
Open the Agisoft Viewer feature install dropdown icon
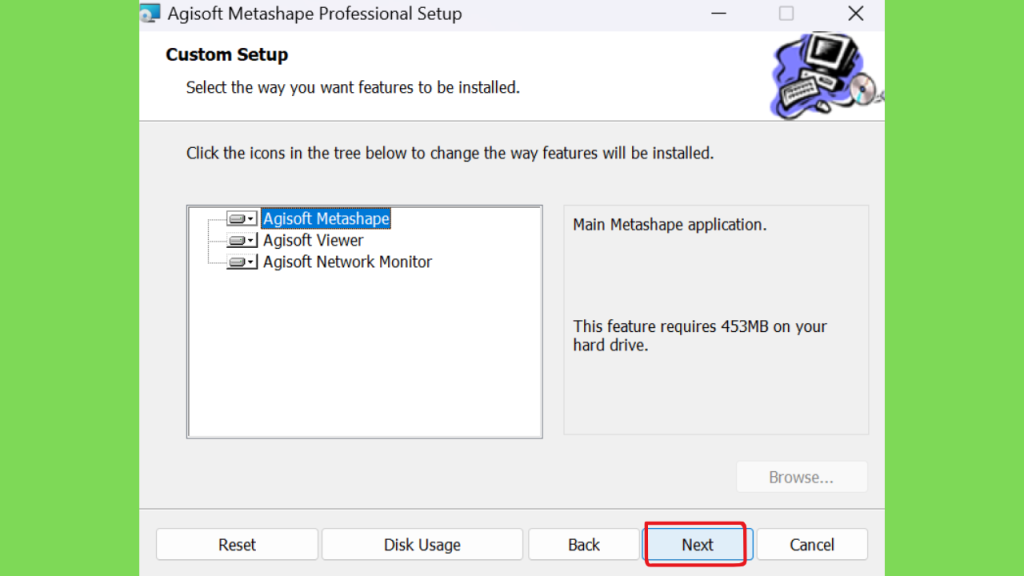pyautogui.click(x=242, y=240)
